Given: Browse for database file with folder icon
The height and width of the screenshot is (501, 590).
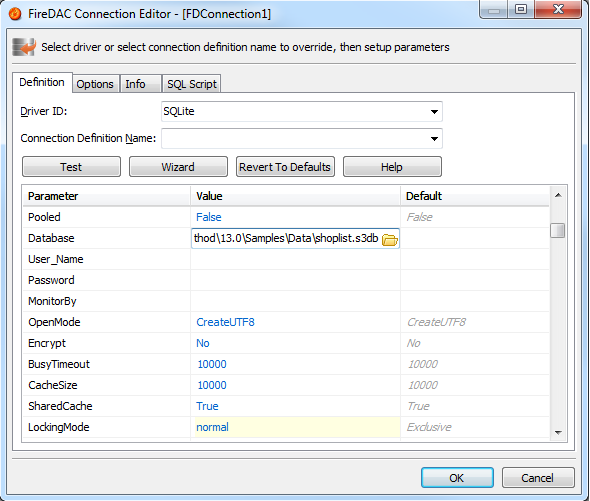Looking at the screenshot, I should (389, 239).
